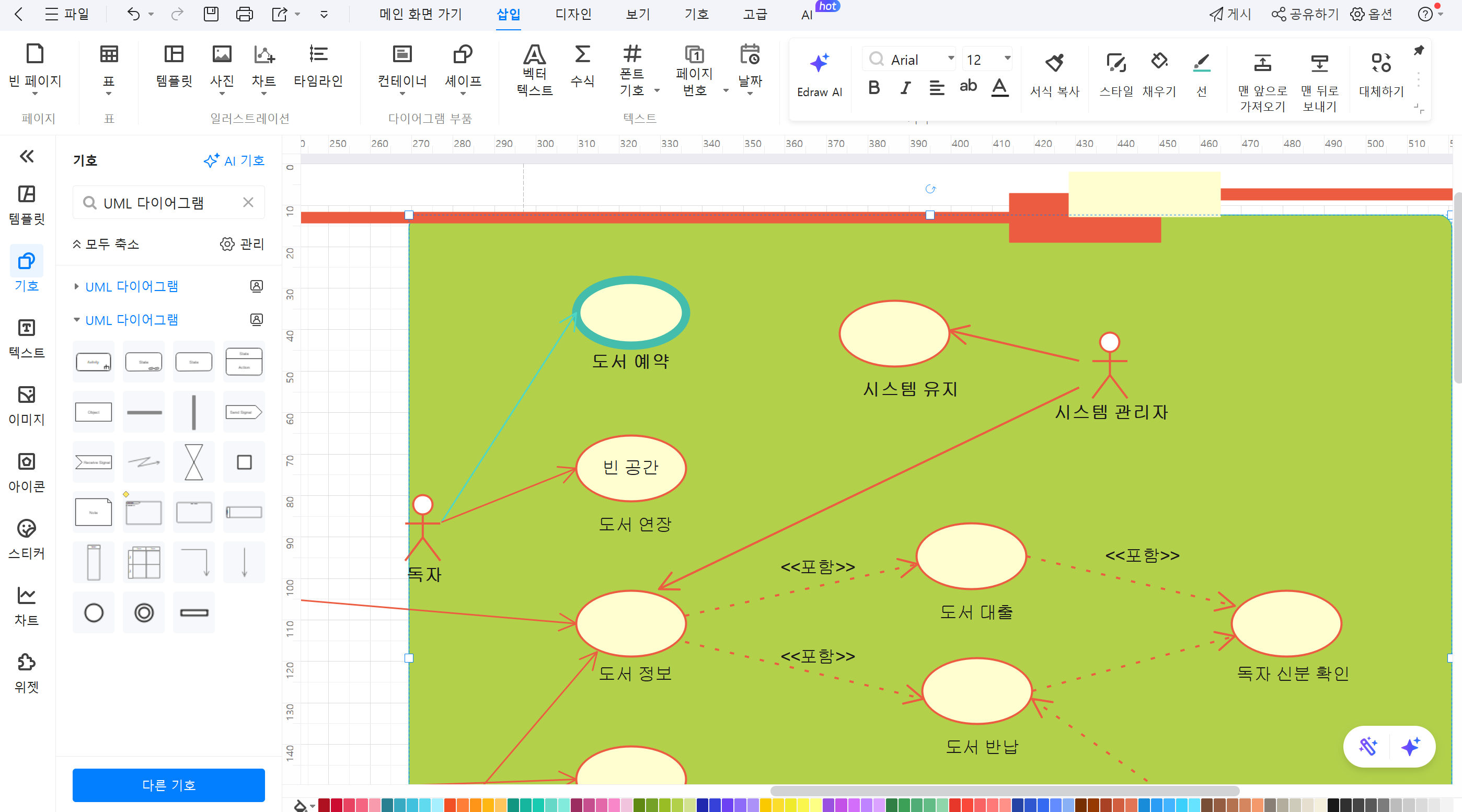
Task: Click 게시 publish button
Action: click(x=1229, y=14)
